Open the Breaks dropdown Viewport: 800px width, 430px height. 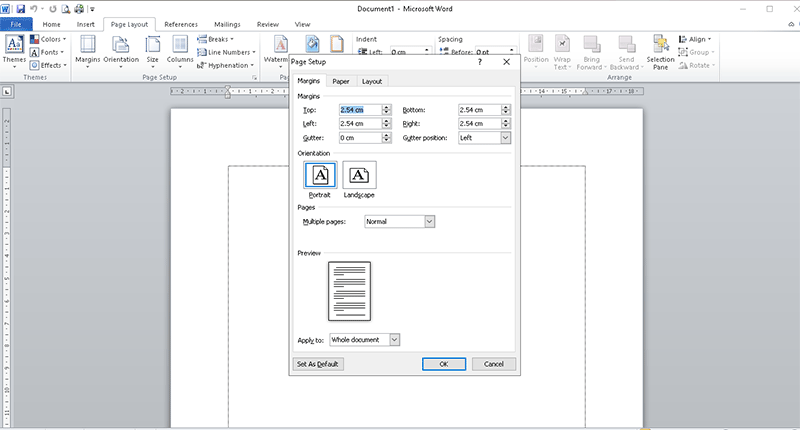216,39
